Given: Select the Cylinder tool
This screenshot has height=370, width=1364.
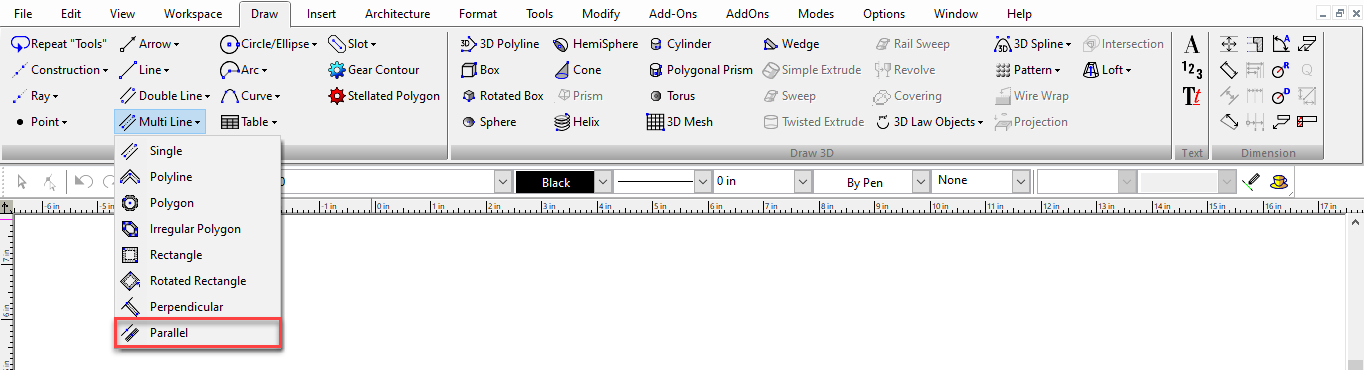Looking at the screenshot, I should (680, 44).
